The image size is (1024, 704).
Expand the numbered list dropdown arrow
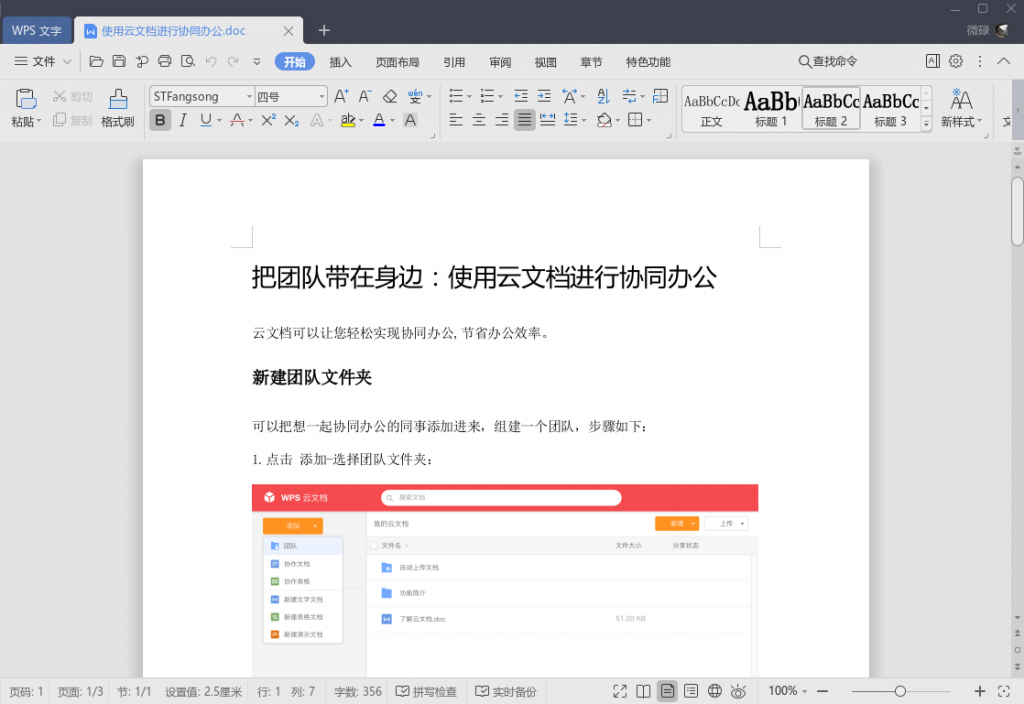500,97
